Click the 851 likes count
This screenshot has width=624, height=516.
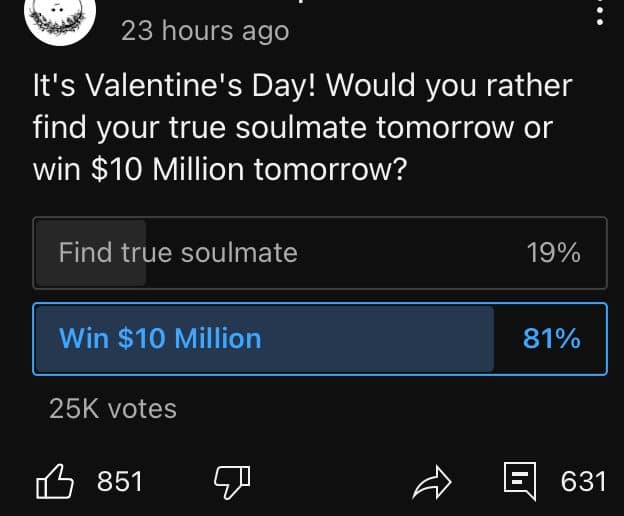coord(120,482)
